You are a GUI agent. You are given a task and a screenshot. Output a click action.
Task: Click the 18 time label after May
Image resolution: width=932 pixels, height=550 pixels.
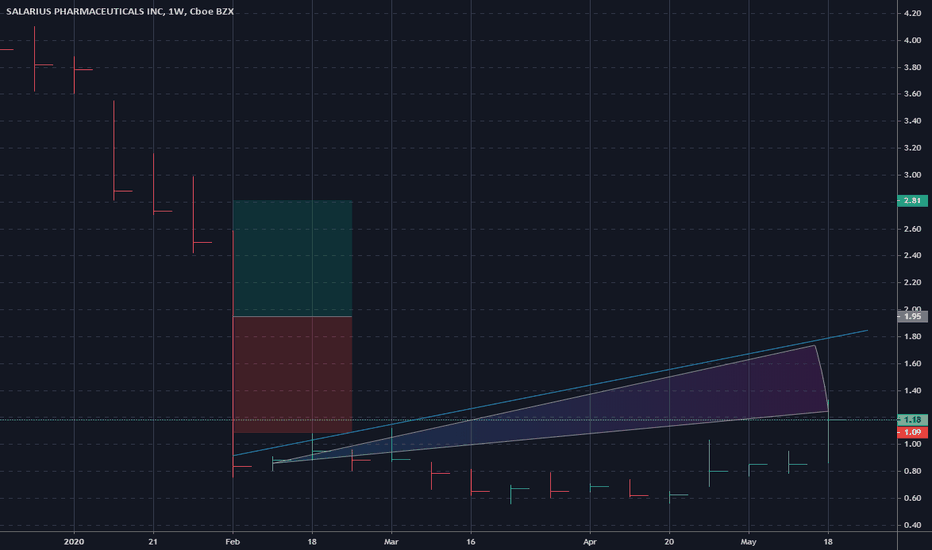828,542
